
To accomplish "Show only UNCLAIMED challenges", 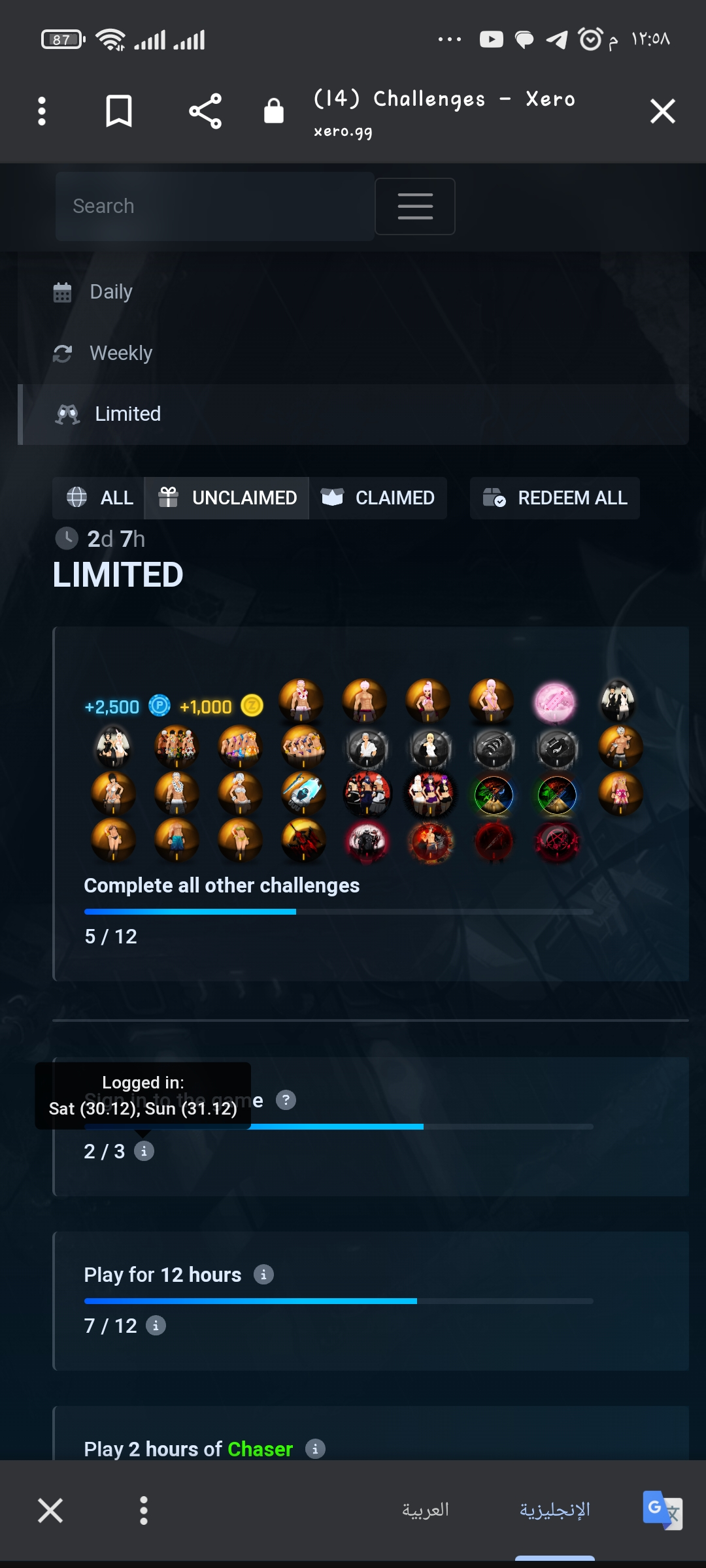I will pos(227,498).
